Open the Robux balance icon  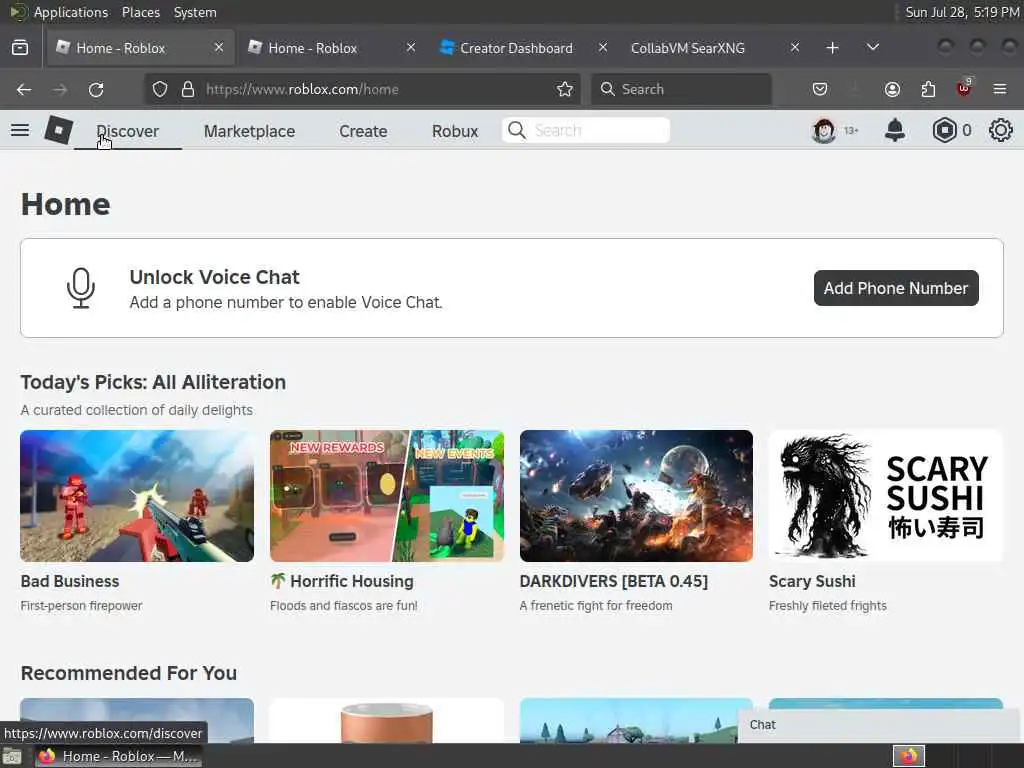[x=944, y=131]
